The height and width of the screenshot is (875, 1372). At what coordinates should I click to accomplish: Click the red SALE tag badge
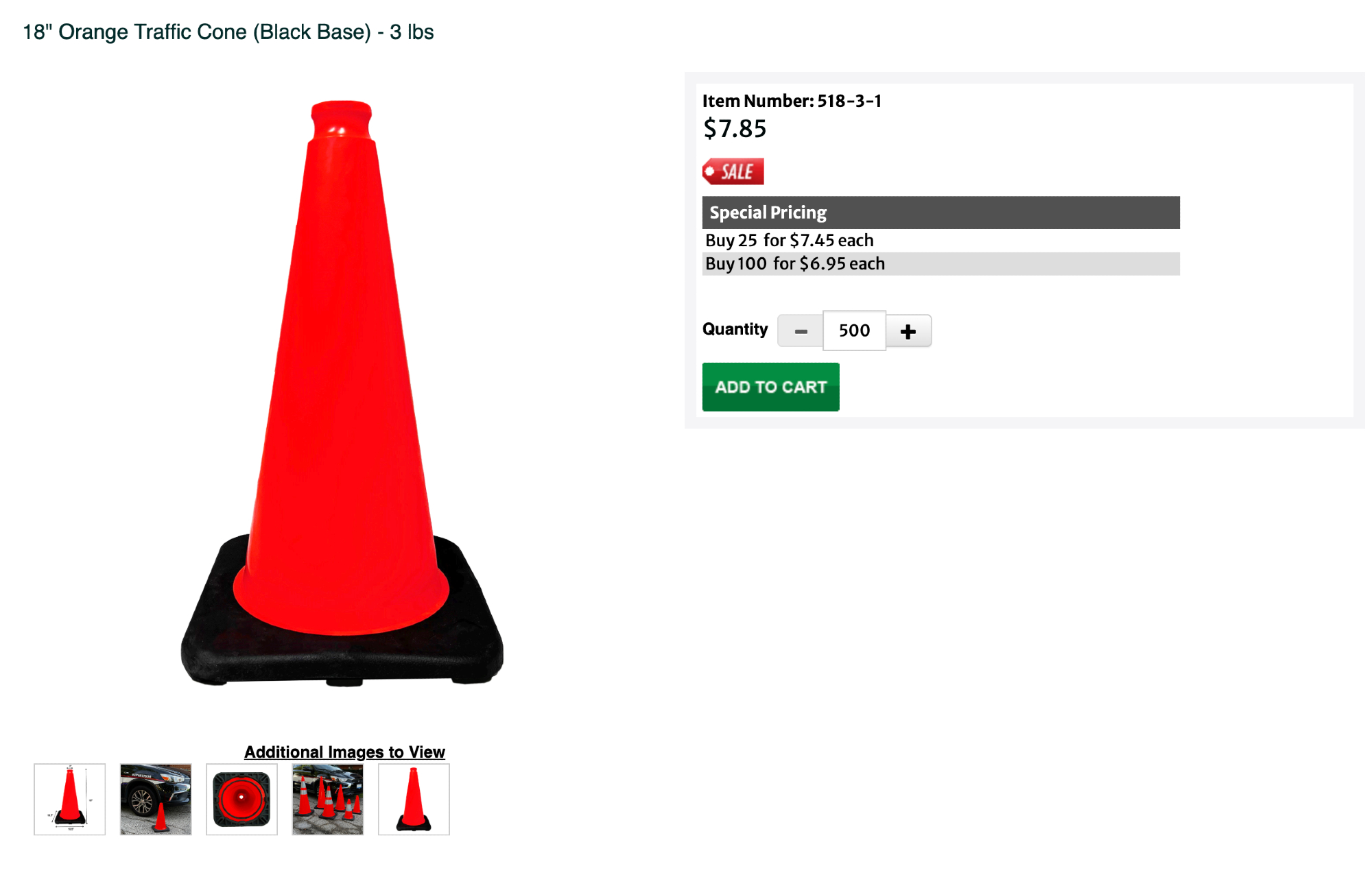pyautogui.click(x=733, y=171)
